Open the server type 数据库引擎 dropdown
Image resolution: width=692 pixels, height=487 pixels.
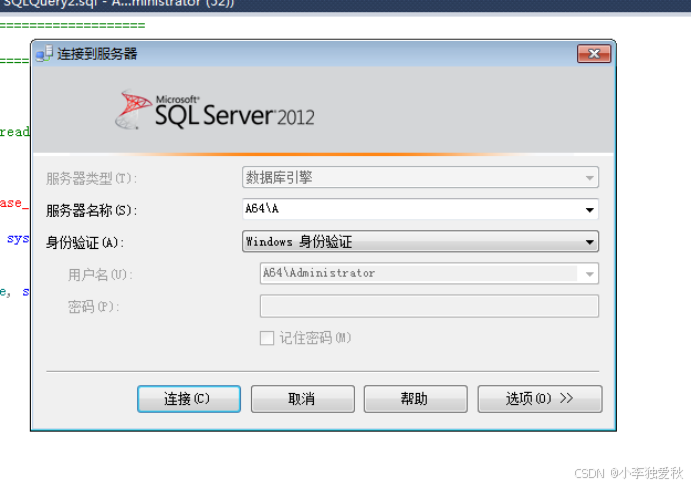420,177
